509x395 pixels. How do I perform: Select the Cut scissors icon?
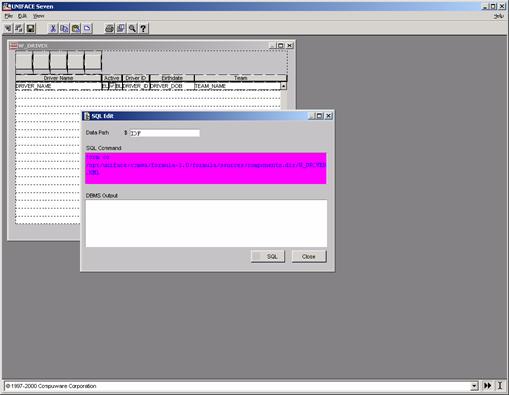coord(52,28)
